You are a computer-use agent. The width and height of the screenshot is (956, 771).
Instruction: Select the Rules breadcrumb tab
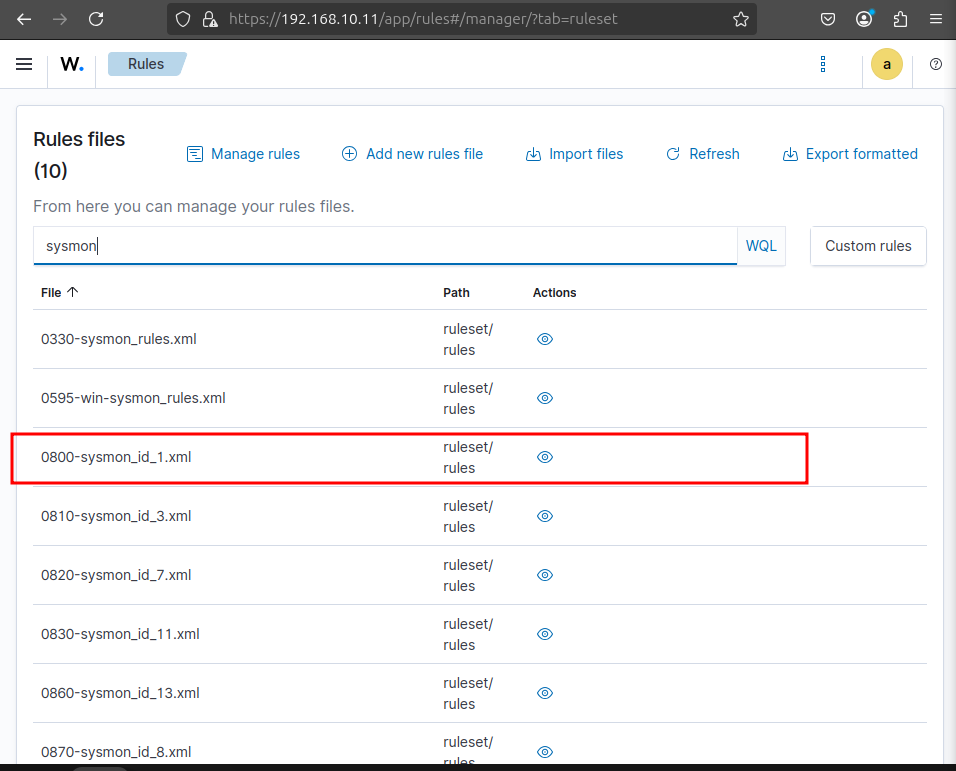point(146,64)
